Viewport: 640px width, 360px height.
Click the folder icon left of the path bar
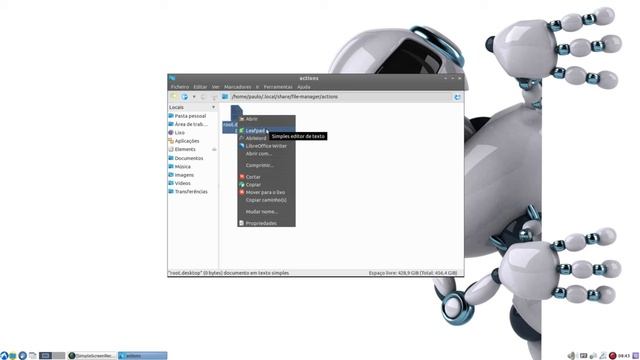point(225,97)
